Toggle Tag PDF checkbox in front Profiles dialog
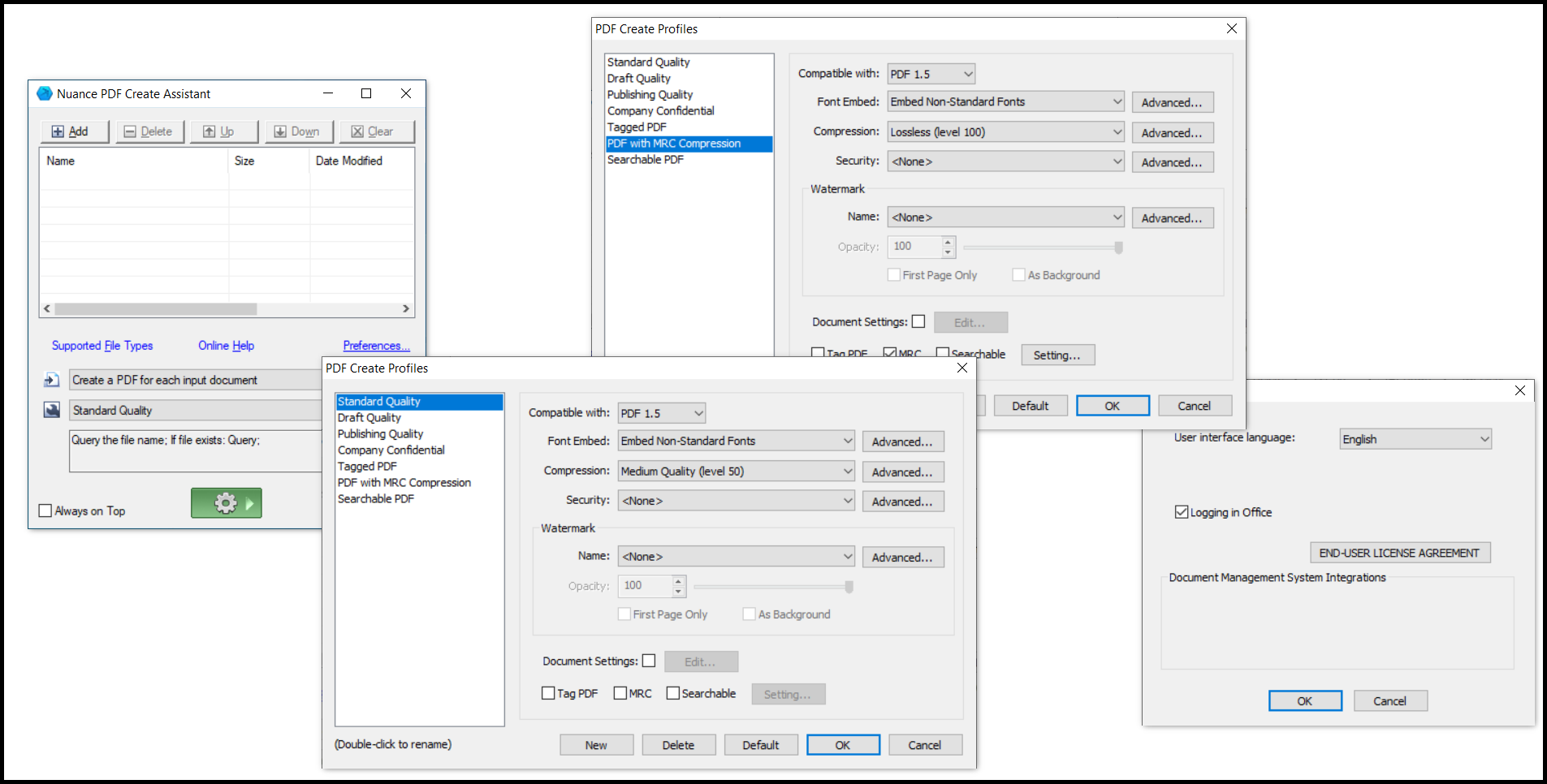The height and width of the screenshot is (784, 1547). 548,693
